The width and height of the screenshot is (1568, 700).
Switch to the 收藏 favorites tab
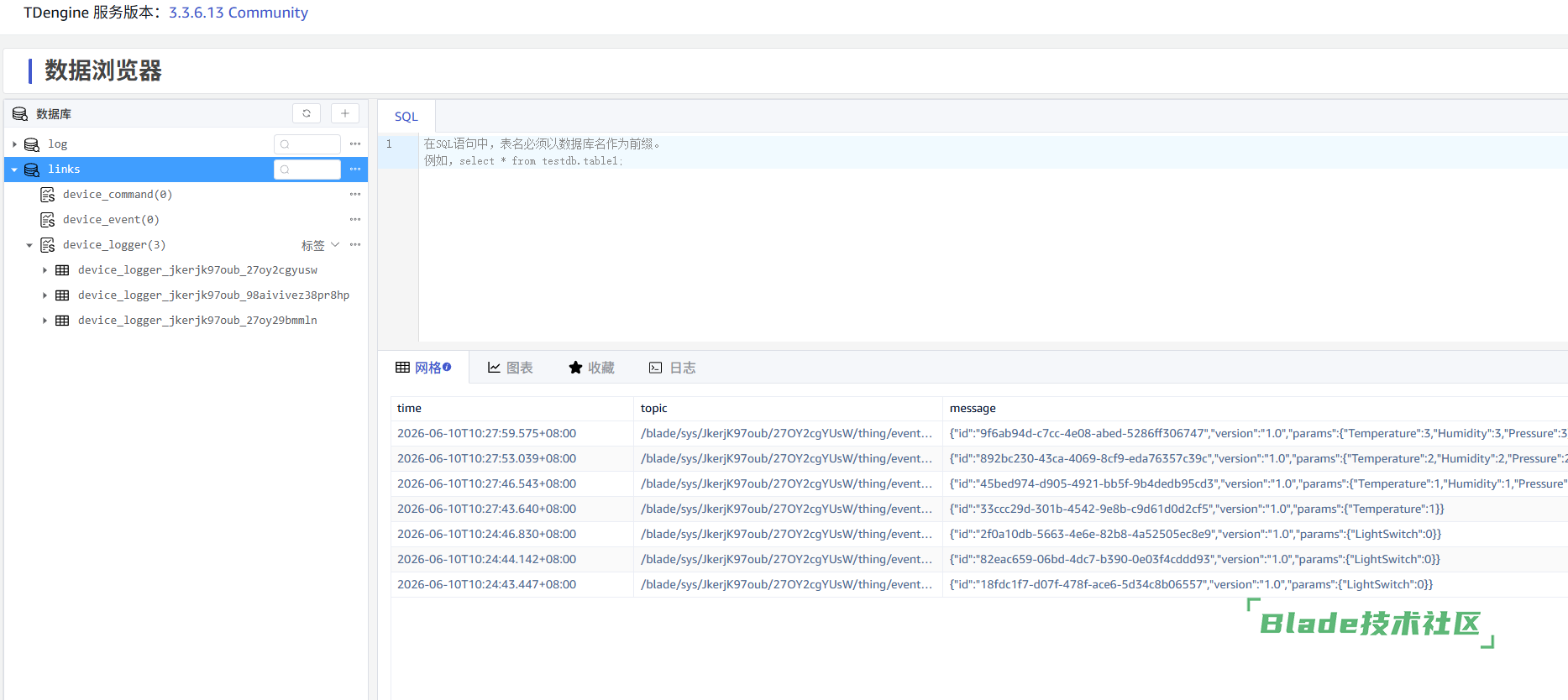tap(591, 368)
